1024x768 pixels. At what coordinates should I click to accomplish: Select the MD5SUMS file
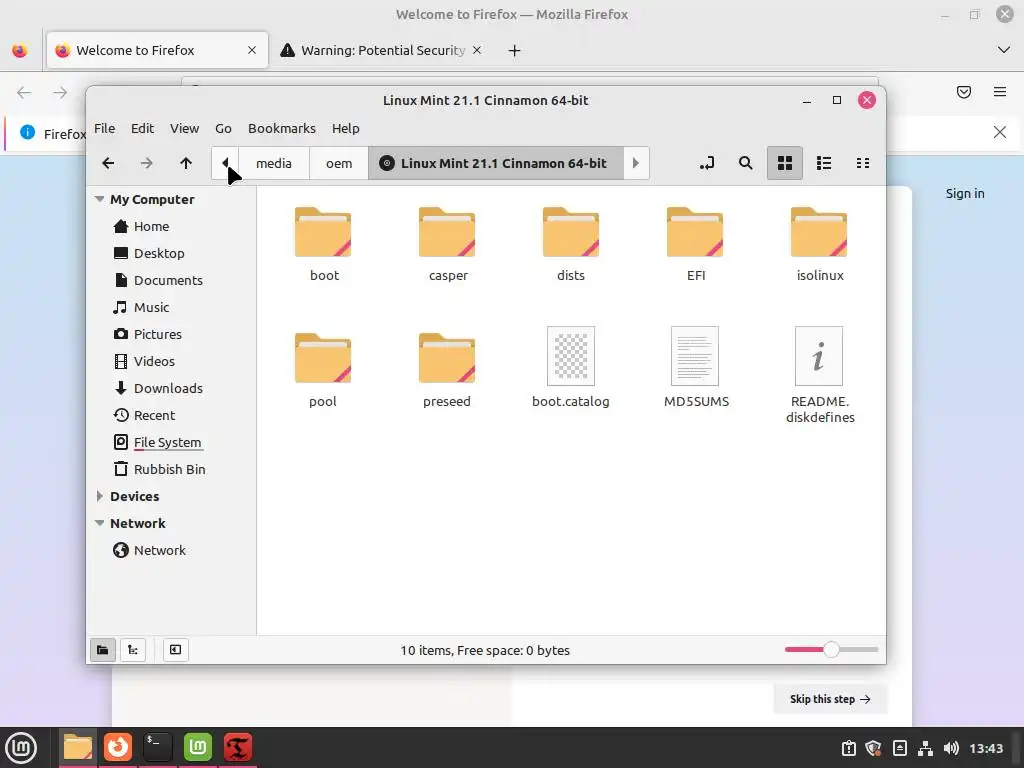coord(695,368)
